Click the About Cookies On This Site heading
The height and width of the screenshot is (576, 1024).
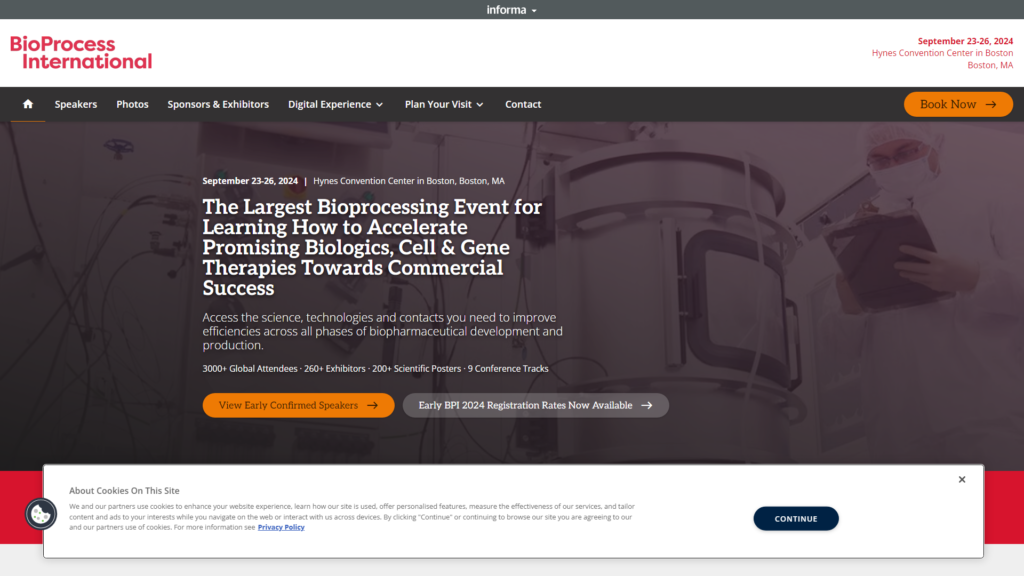pyautogui.click(x=124, y=490)
